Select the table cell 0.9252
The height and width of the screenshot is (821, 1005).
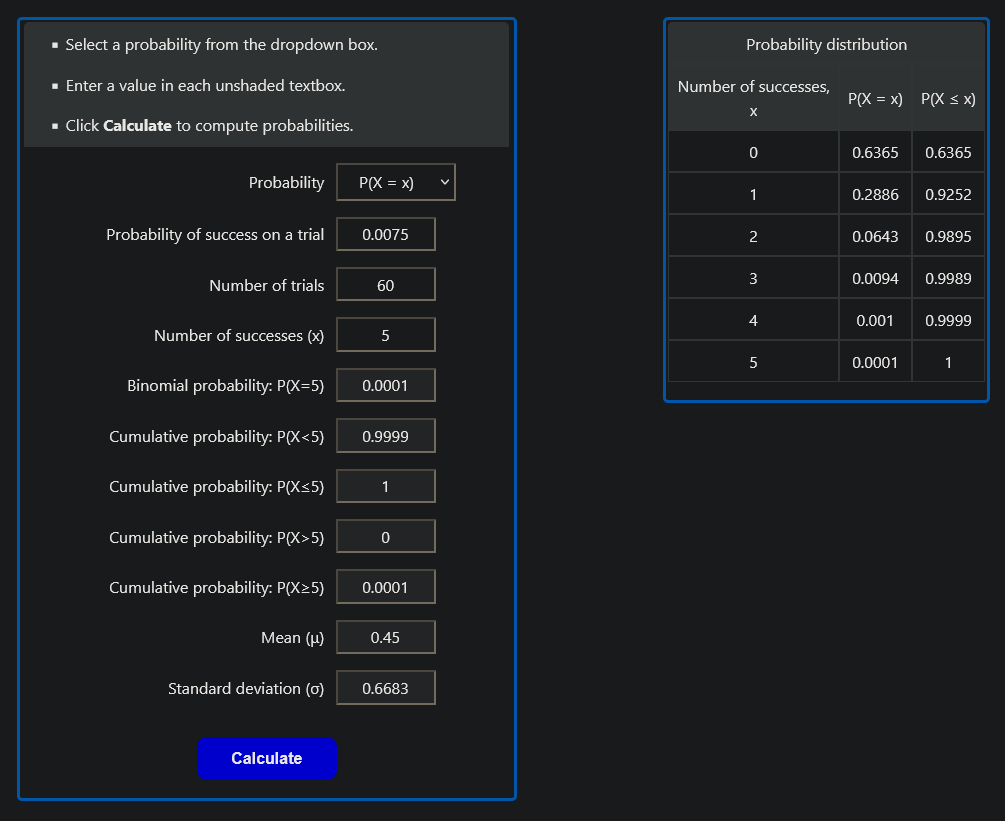pos(948,194)
